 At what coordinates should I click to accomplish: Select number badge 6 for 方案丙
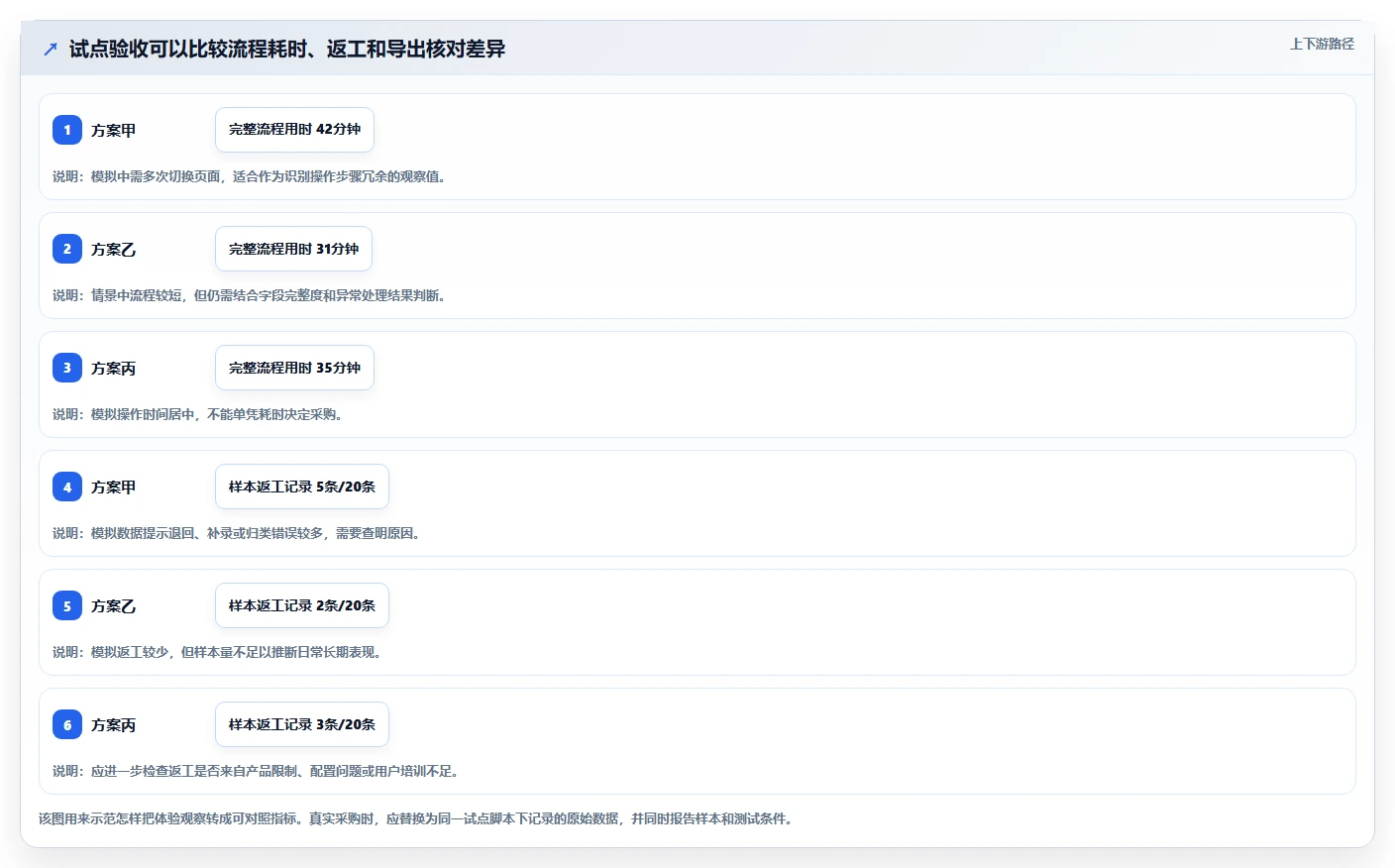[x=67, y=724]
